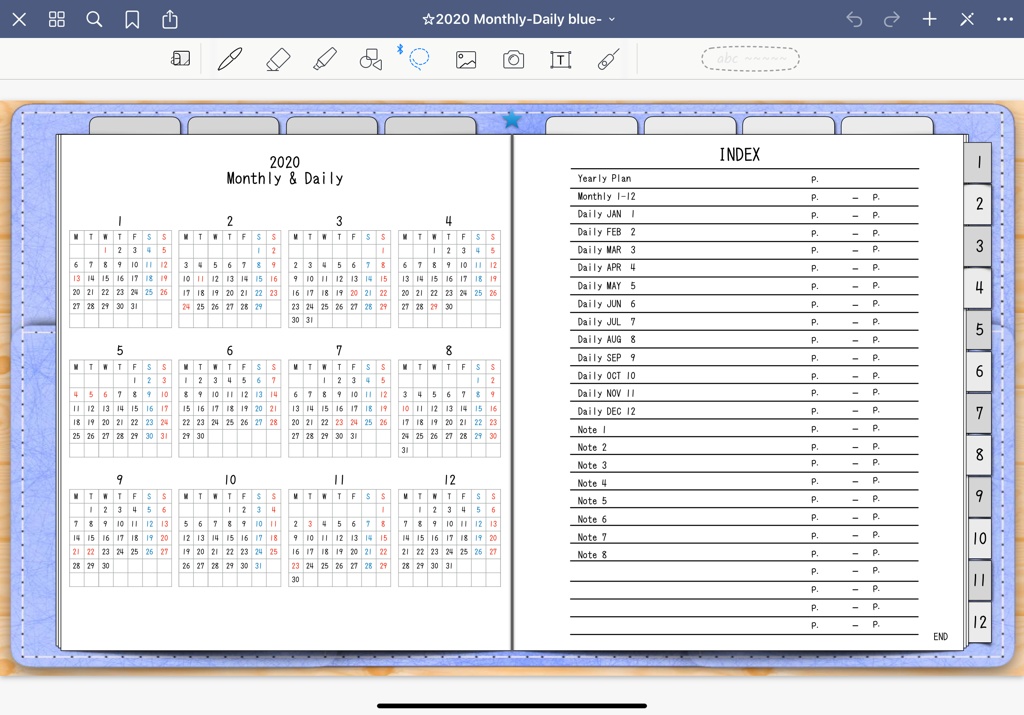Screen dimensions: 1024x715
Task: Go to side tab 3
Action: pos(978,246)
